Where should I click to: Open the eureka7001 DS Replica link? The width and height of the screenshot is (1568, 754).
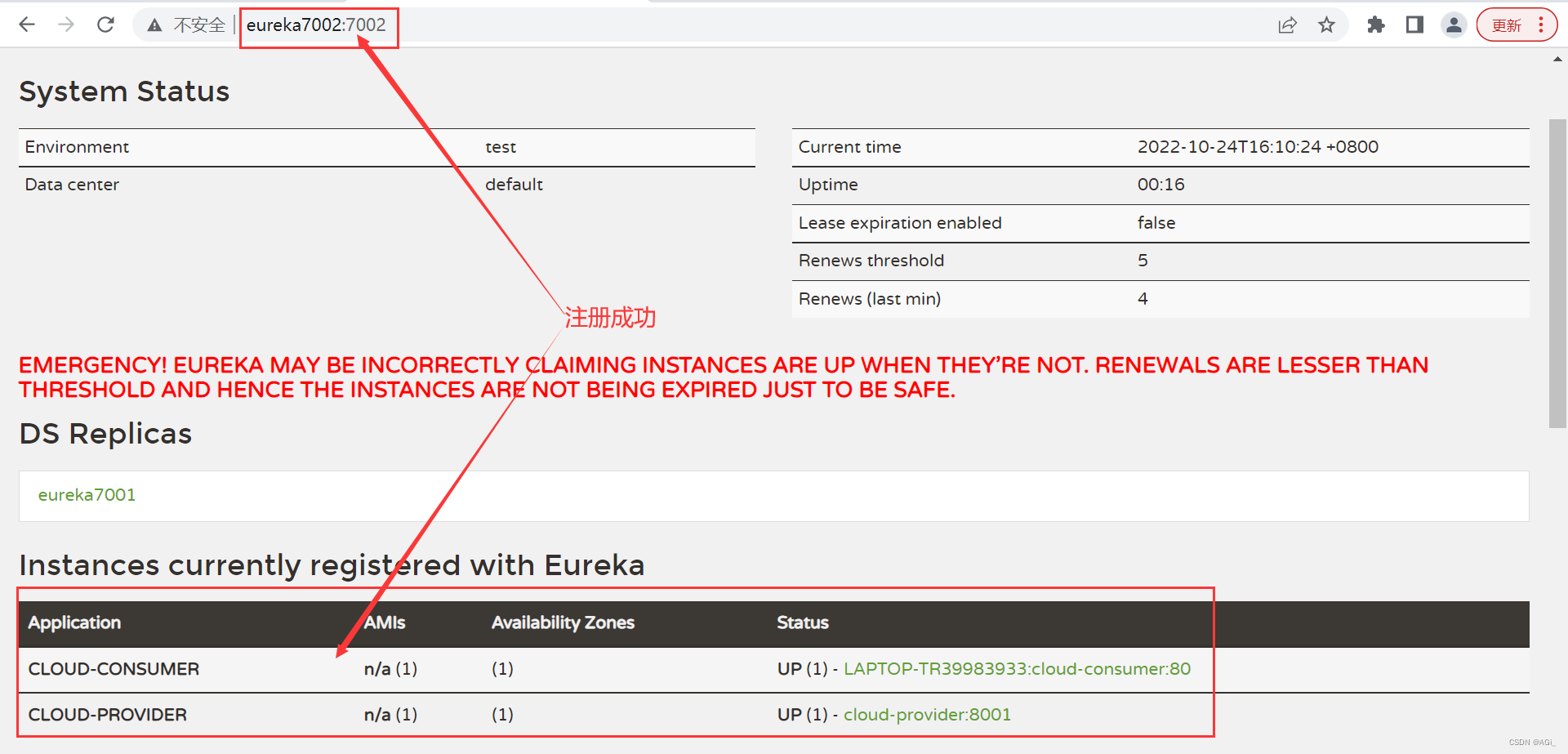[87, 495]
